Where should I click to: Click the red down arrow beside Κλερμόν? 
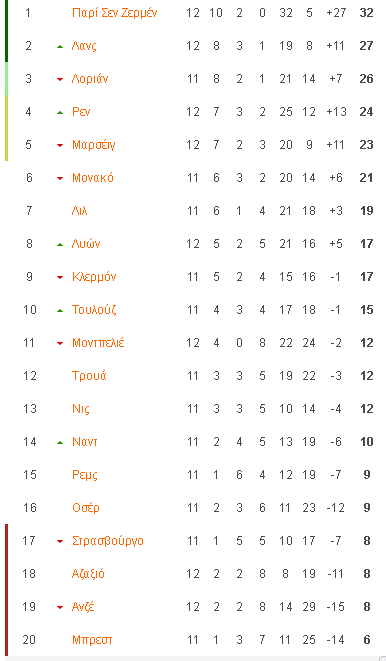(60, 277)
